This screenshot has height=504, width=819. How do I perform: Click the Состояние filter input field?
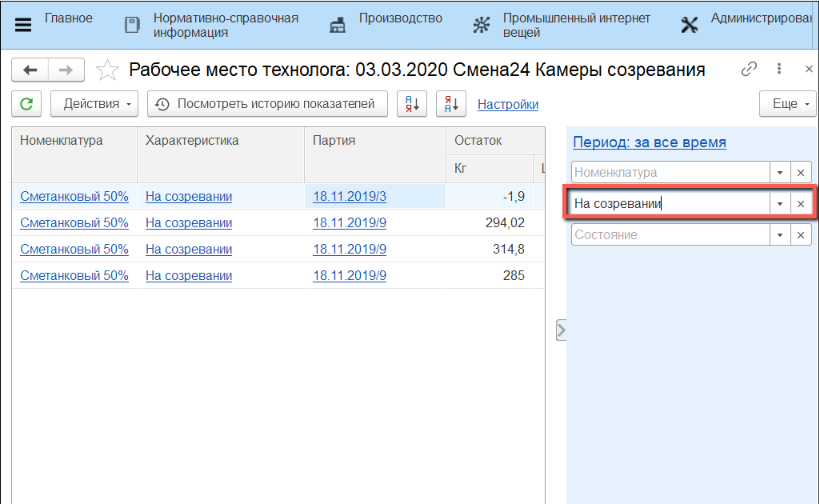pos(668,235)
